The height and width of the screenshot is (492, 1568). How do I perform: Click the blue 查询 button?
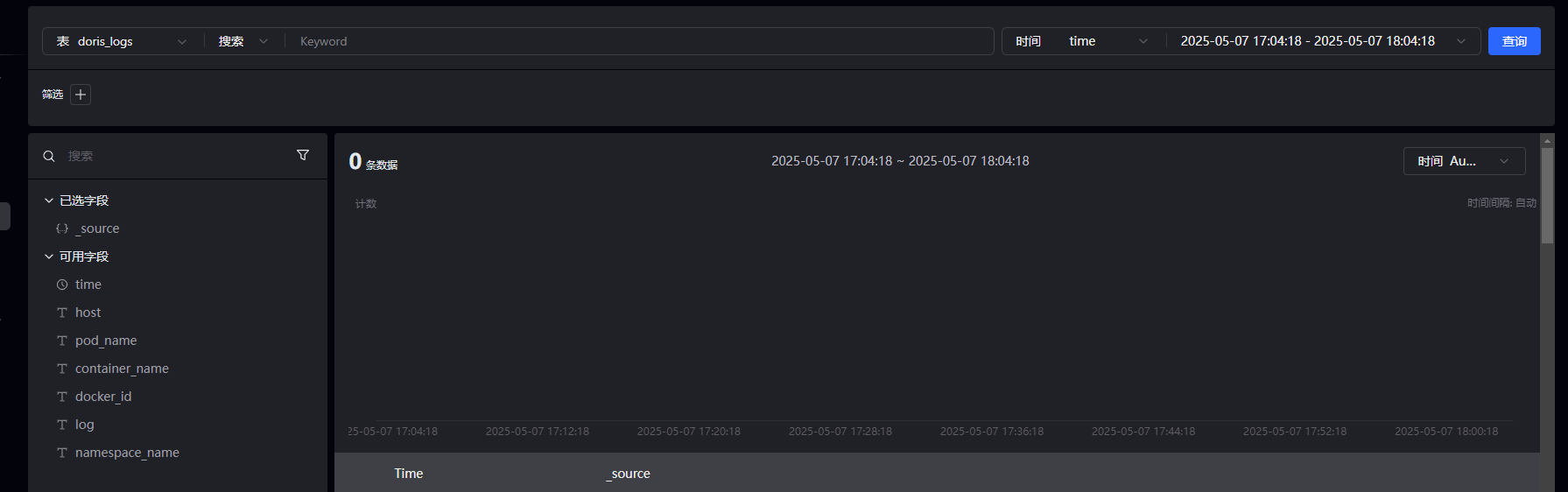pos(1514,41)
